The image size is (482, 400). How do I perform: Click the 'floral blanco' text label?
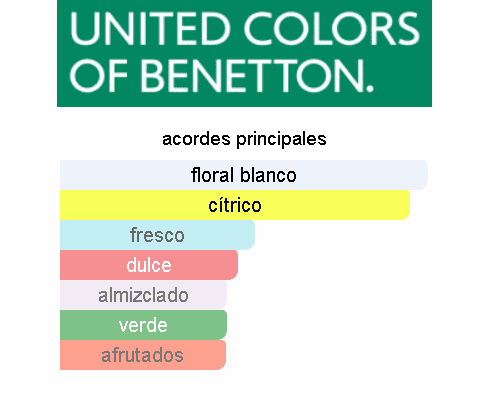coord(244,175)
